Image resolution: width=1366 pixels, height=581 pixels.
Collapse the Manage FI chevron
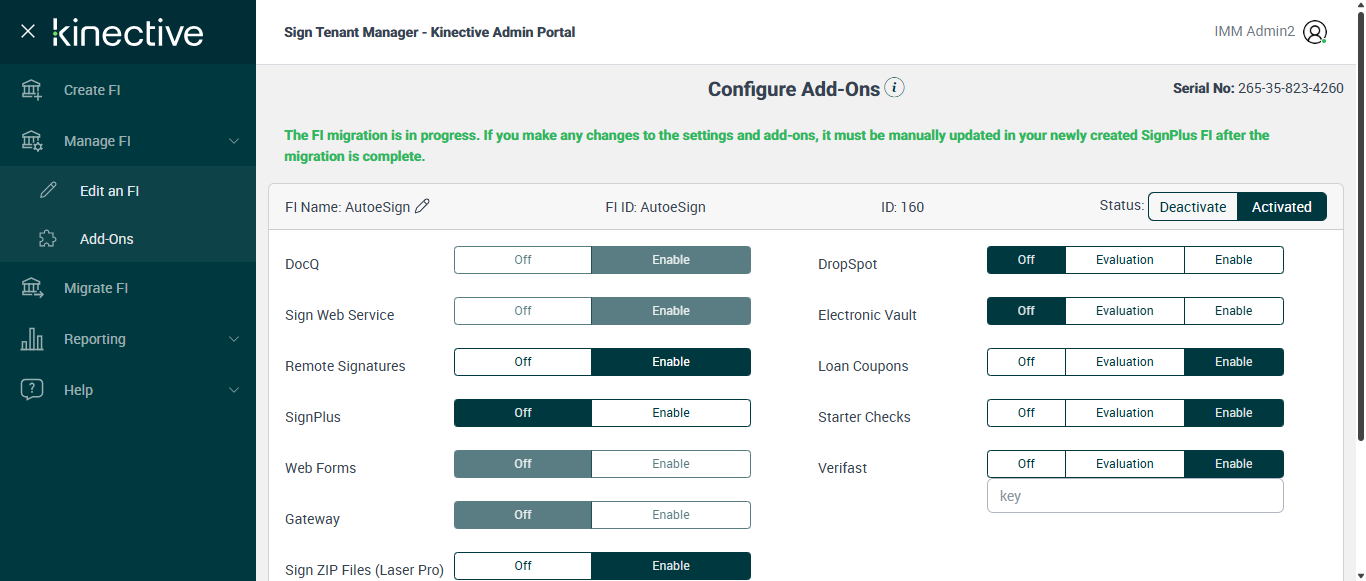click(234, 141)
